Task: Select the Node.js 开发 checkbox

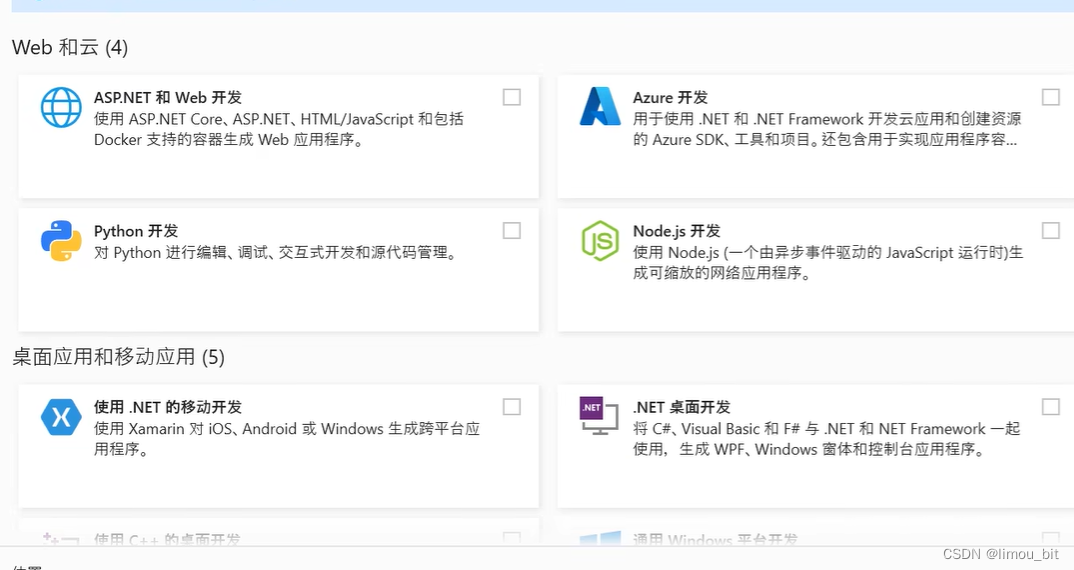Action: click(1051, 231)
